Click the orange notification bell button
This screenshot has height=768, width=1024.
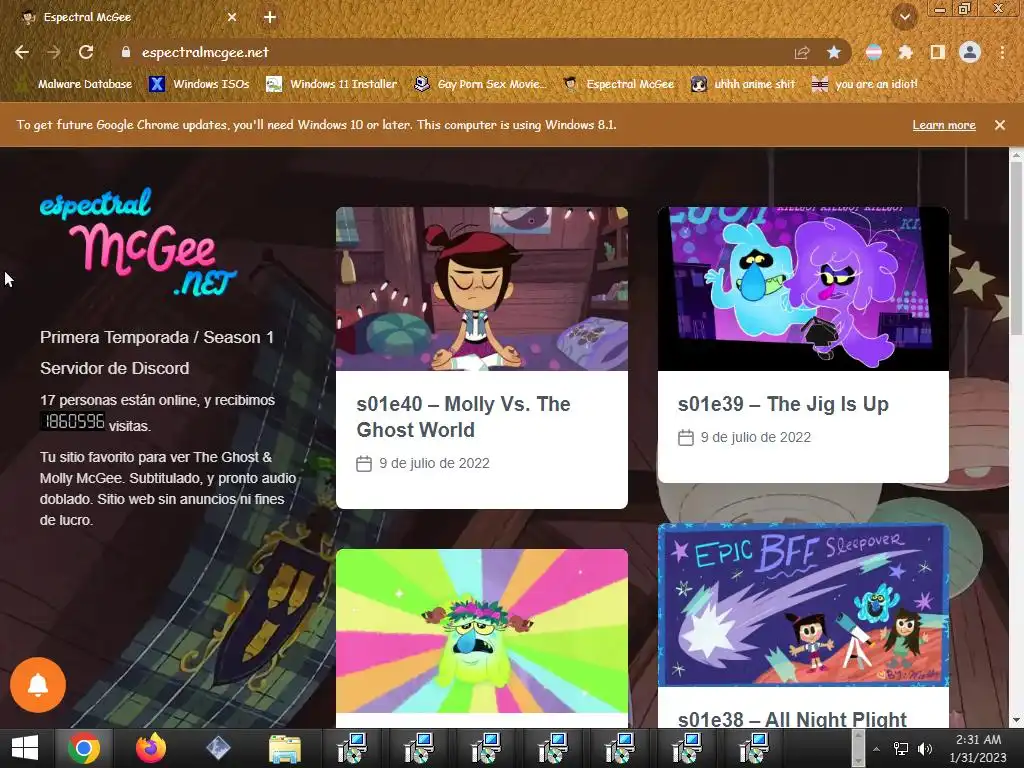click(38, 685)
